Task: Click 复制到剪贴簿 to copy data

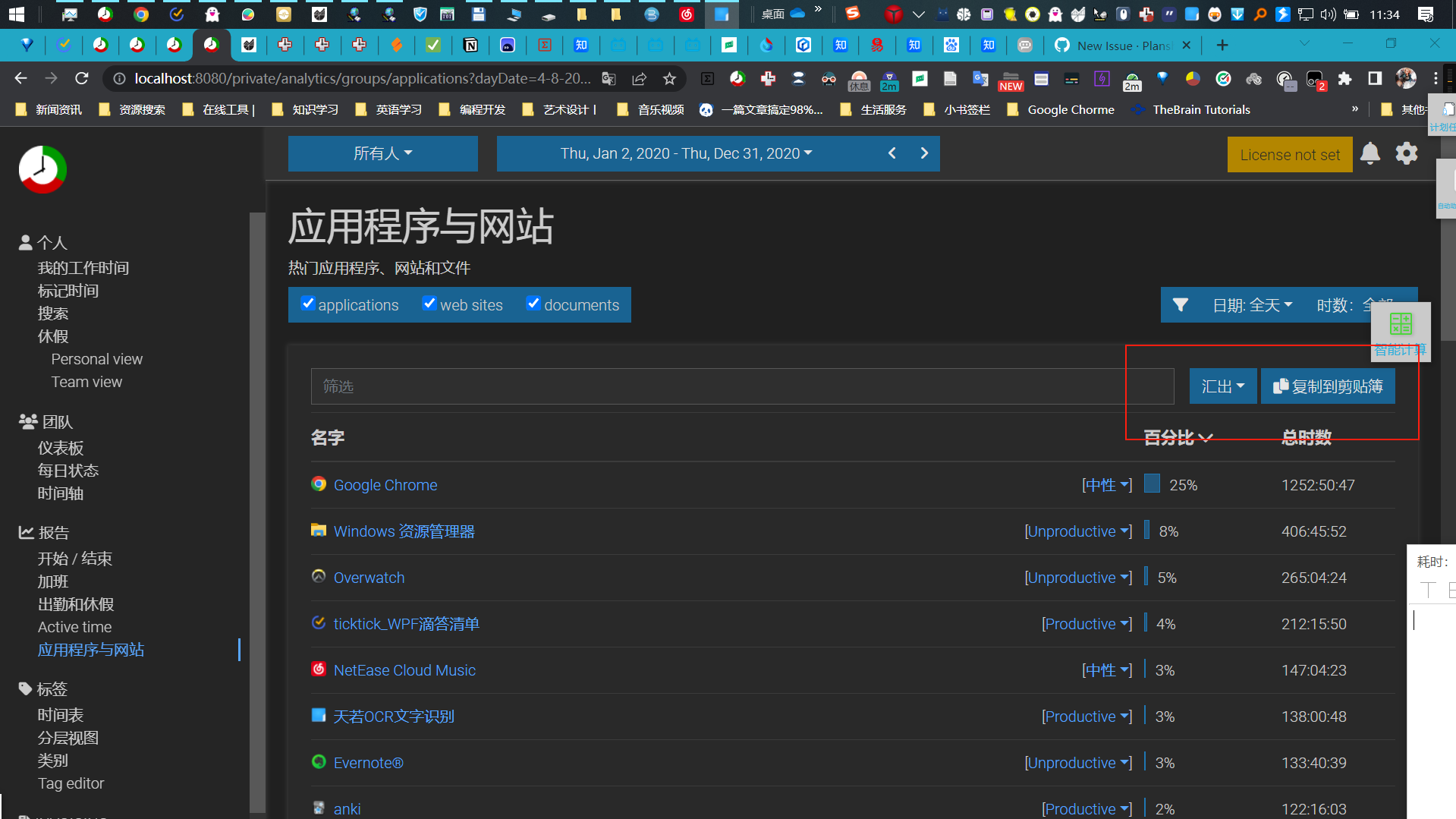Action: 1327,386
